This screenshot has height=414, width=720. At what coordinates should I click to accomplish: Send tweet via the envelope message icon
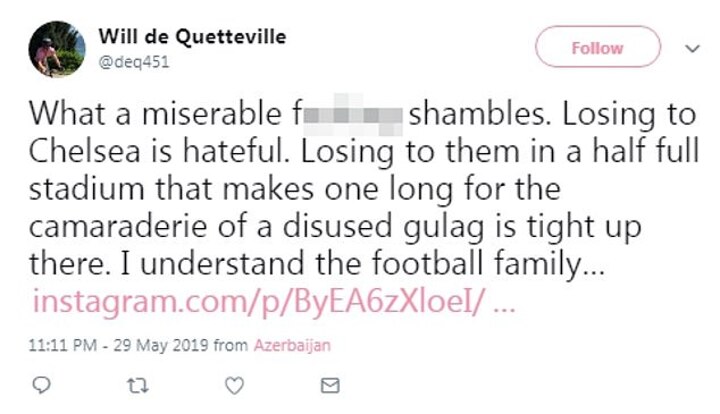point(328,384)
